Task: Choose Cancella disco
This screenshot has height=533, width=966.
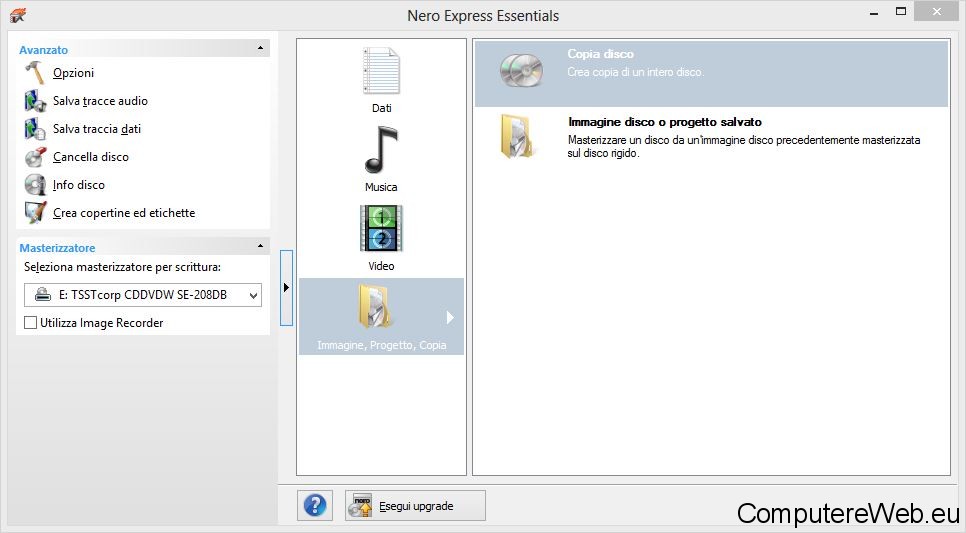Action: click(x=91, y=157)
